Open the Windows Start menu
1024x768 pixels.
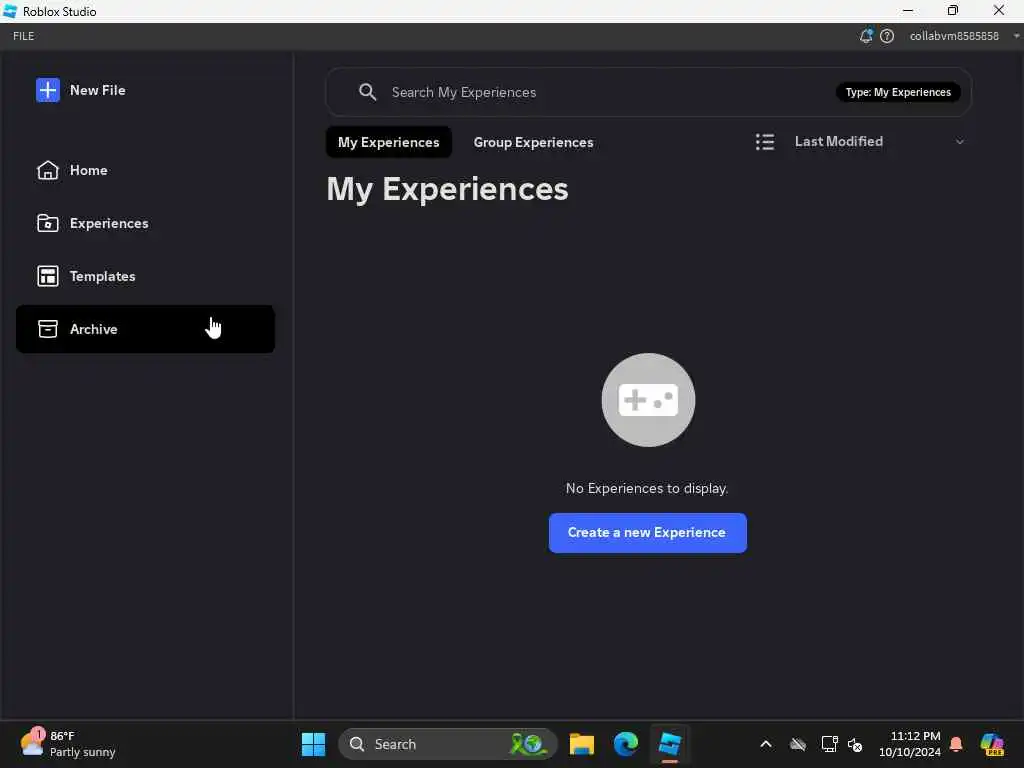313,744
